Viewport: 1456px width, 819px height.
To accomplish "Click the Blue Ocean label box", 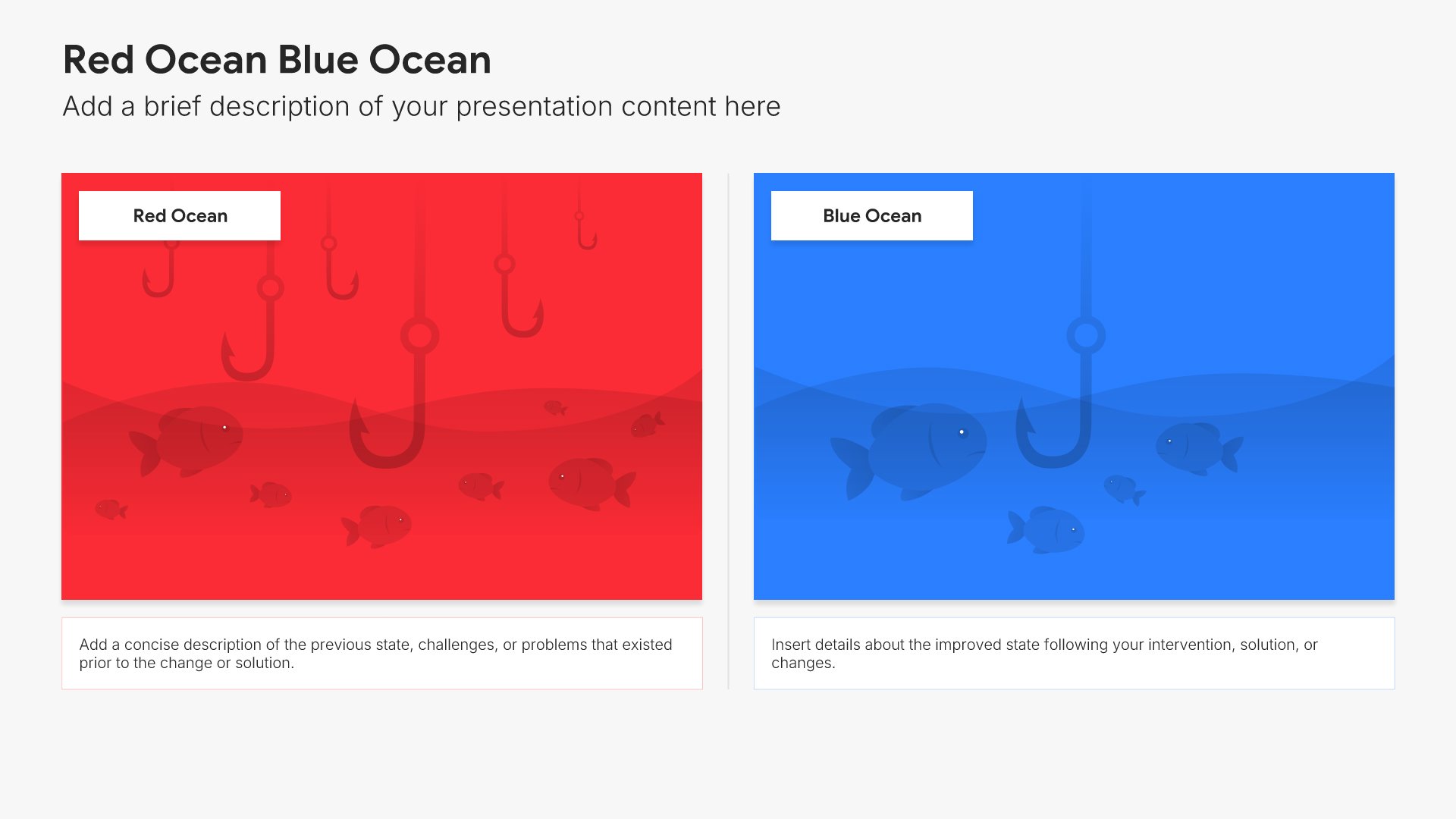I will click(x=872, y=216).
